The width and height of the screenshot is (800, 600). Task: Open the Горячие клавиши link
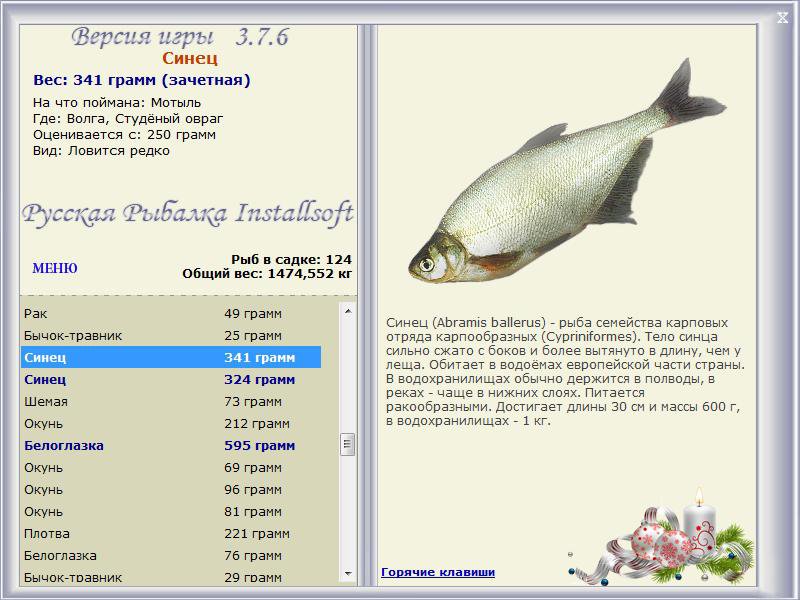[438, 572]
